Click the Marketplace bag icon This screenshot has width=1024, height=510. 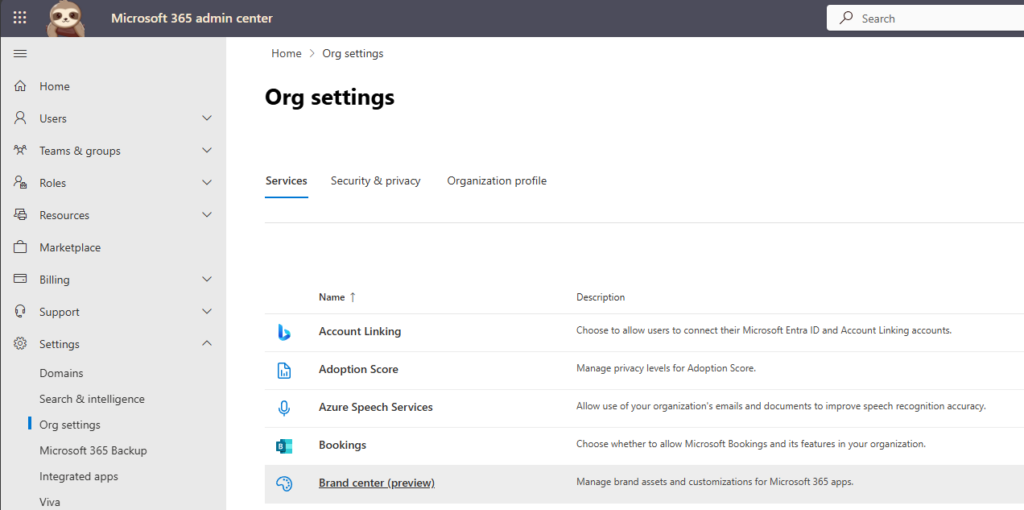click(x=20, y=247)
